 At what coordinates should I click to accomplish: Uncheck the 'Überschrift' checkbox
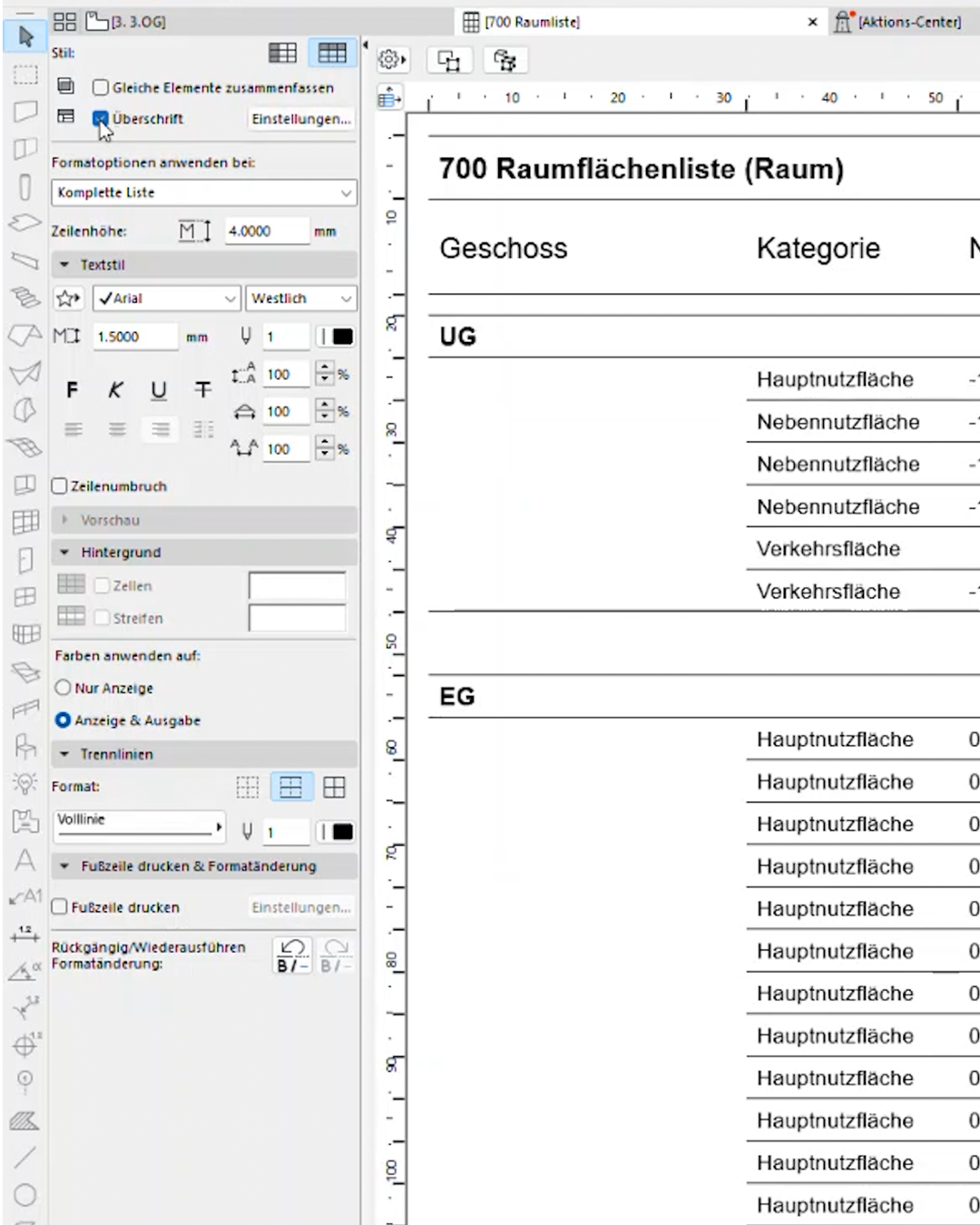pos(101,119)
